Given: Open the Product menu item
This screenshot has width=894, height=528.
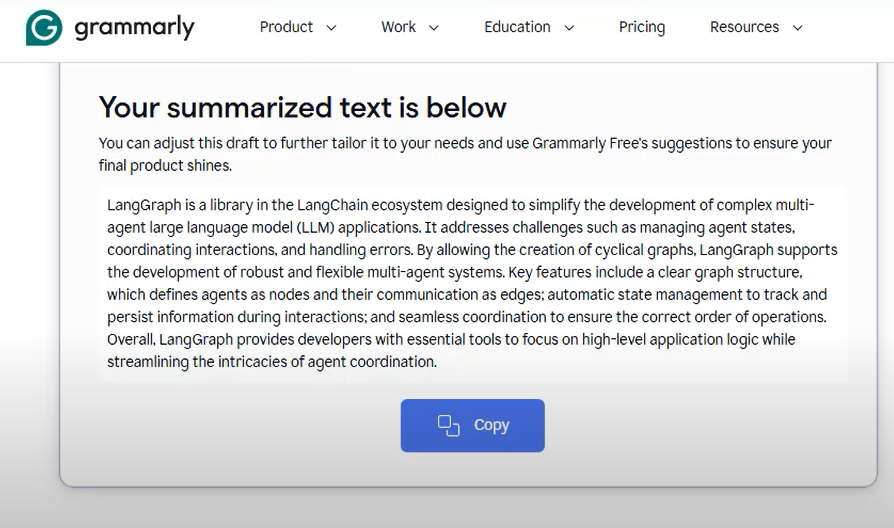Looking at the screenshot, I should 286,27.
